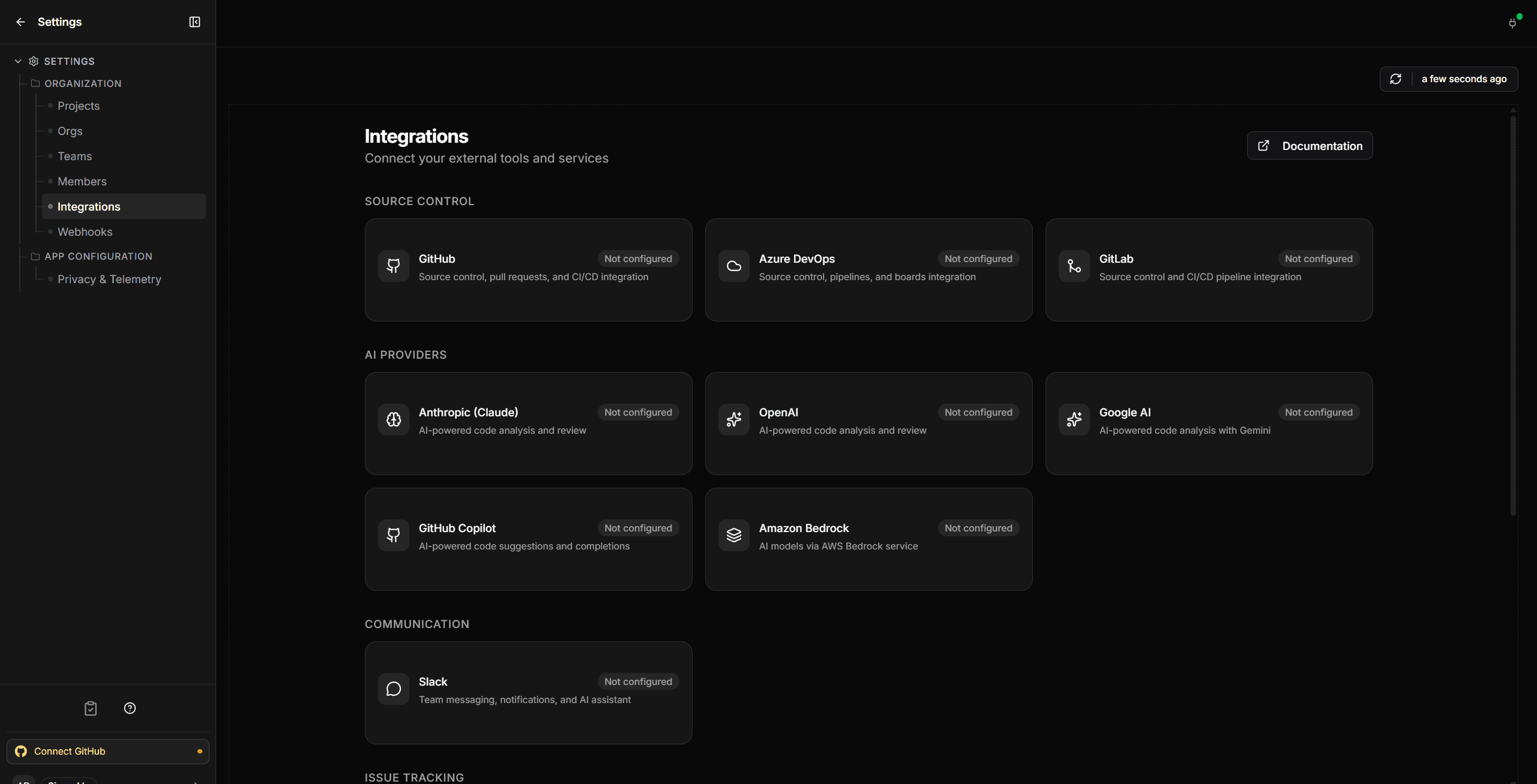The width and height of the screenshot is (1537, 784).
Task: Open the Google AI provider card
Action: 1209,423
